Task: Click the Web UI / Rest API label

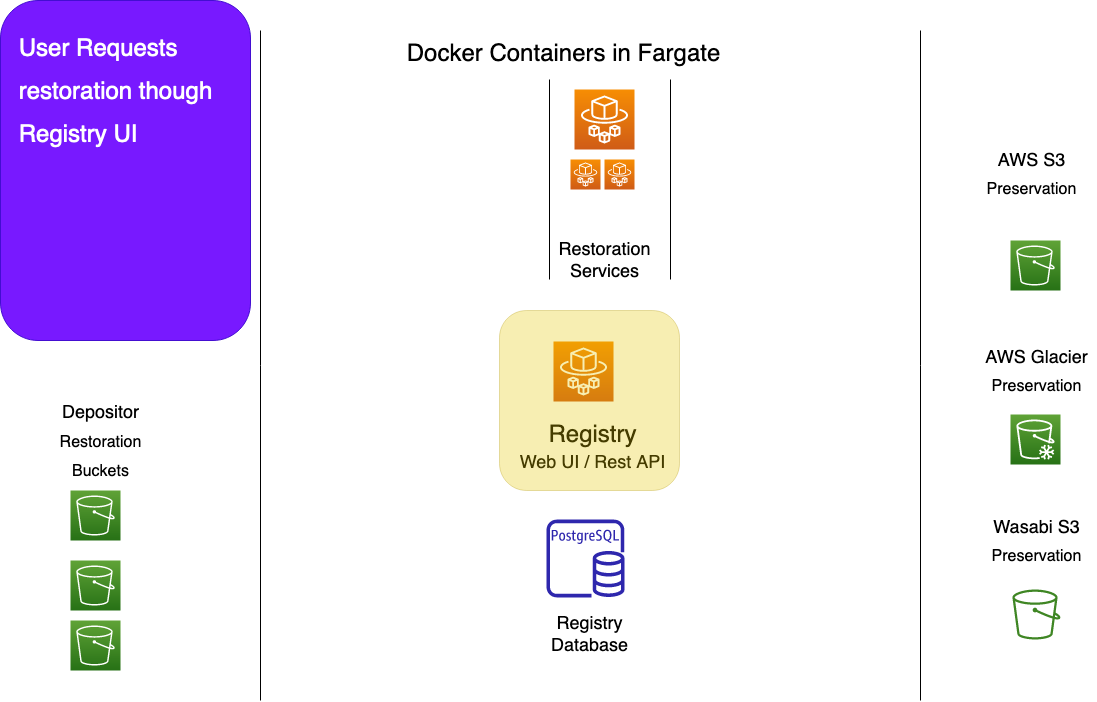Action: coord(592,462)
